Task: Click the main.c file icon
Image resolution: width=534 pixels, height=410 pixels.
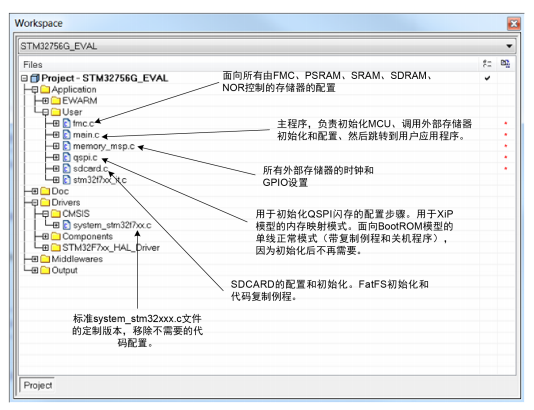Action: pos(67,135)
